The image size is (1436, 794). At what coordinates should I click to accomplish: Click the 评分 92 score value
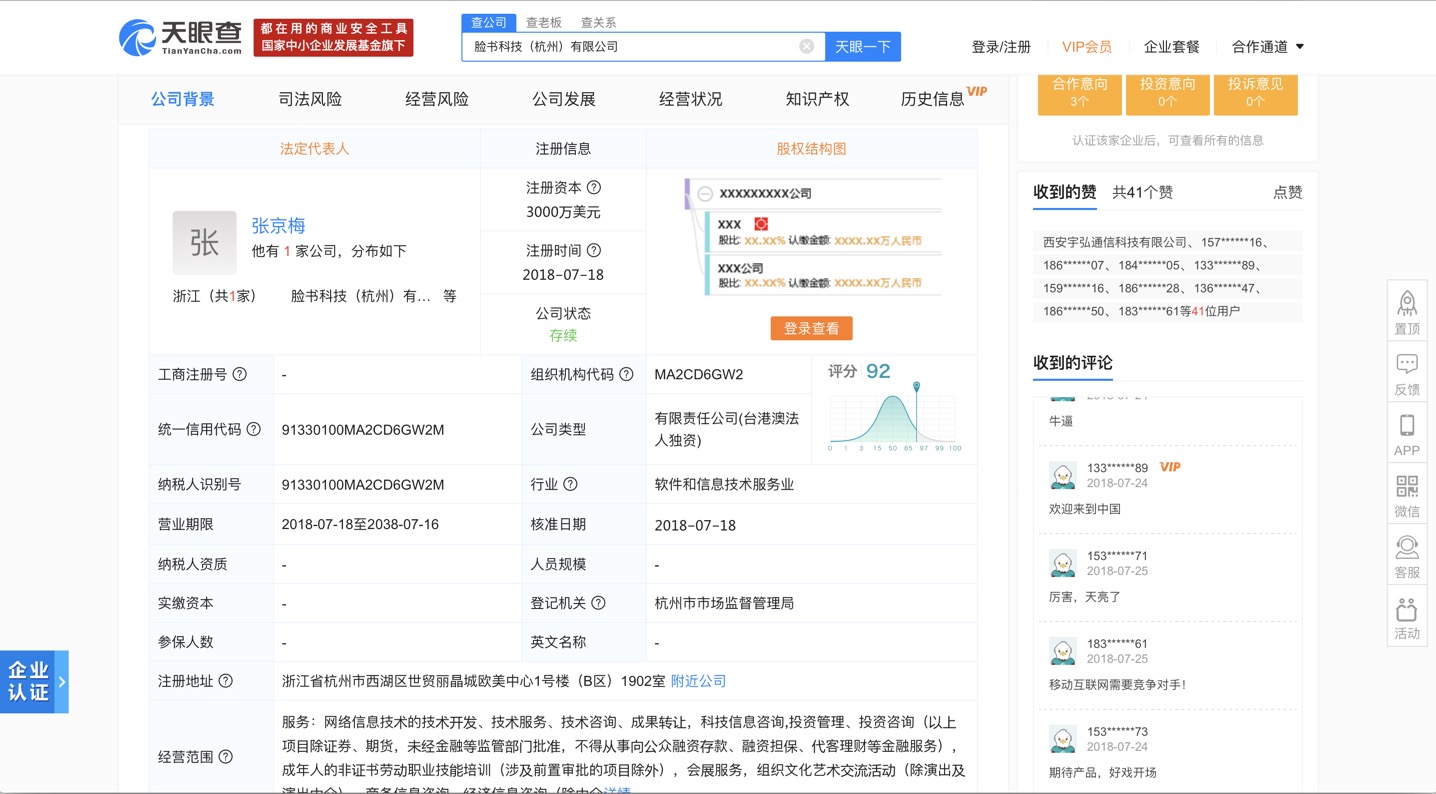point(878,371)
